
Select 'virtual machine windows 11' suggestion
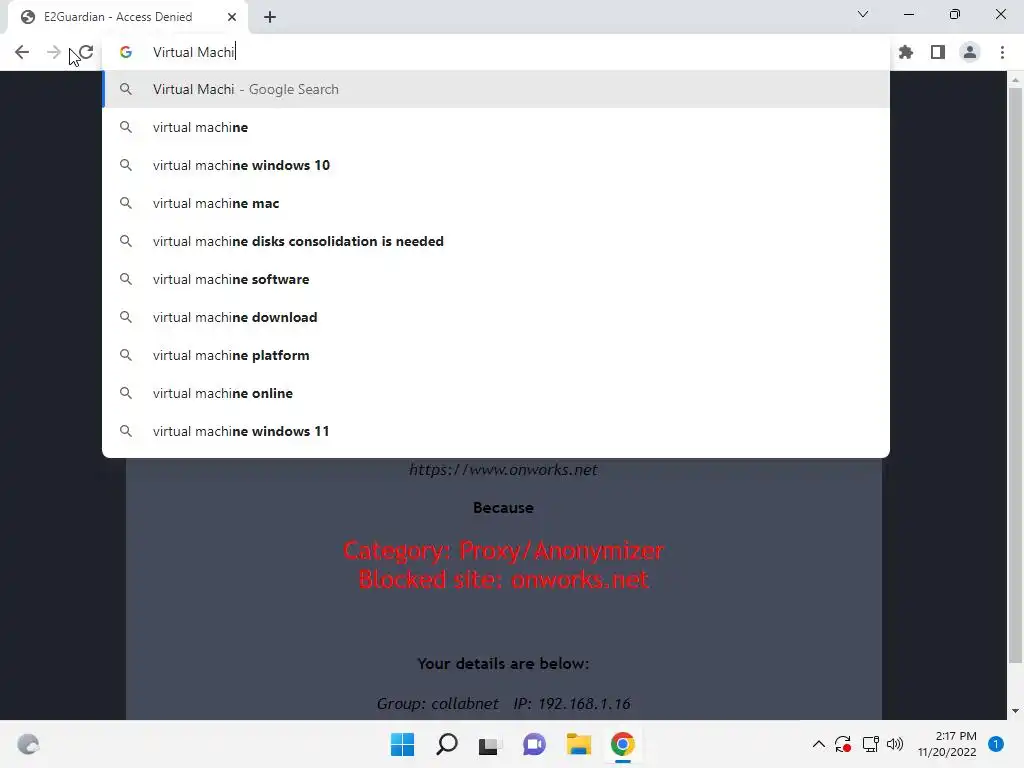(x=496, y=431)
